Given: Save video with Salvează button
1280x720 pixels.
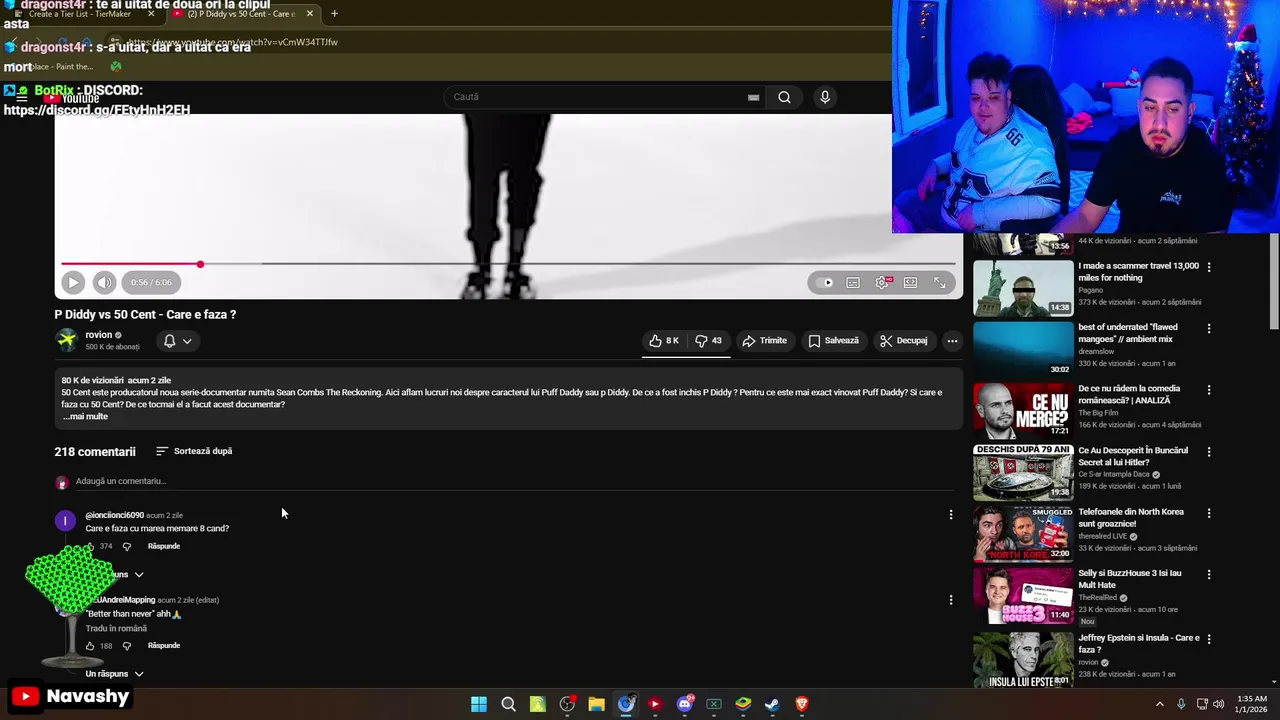Looking at the screenshot, I should [834, 341].
